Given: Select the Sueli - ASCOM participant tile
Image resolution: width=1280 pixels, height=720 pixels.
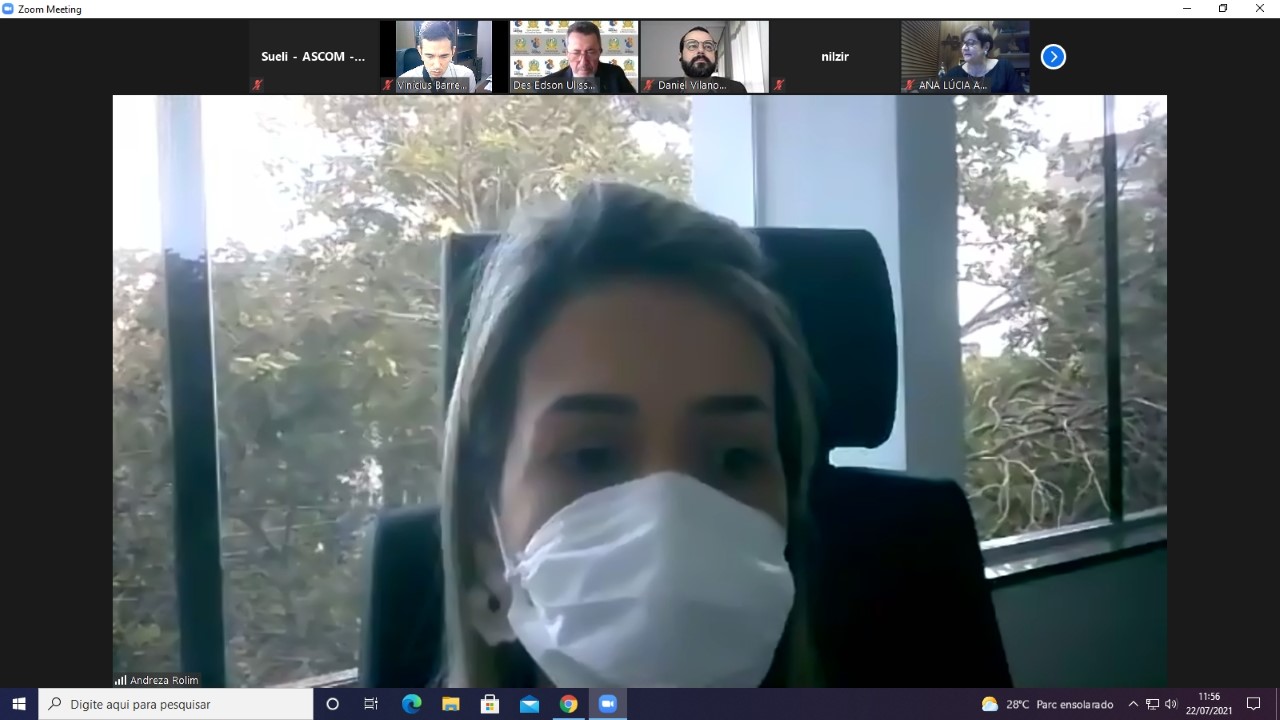Looking at the screenshot, I should coord(313,57).
